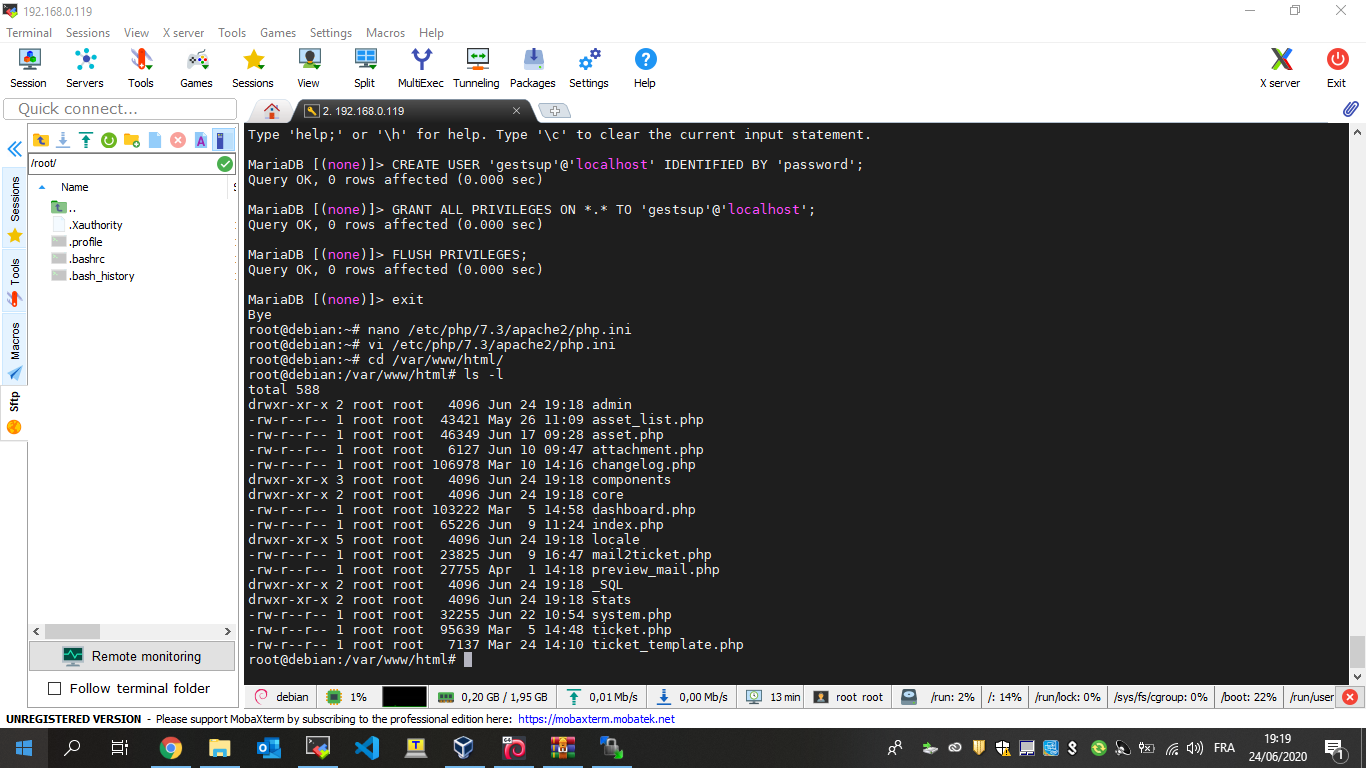Open Settings from the toolbar
1366x768 pixels.
[589, 68]
